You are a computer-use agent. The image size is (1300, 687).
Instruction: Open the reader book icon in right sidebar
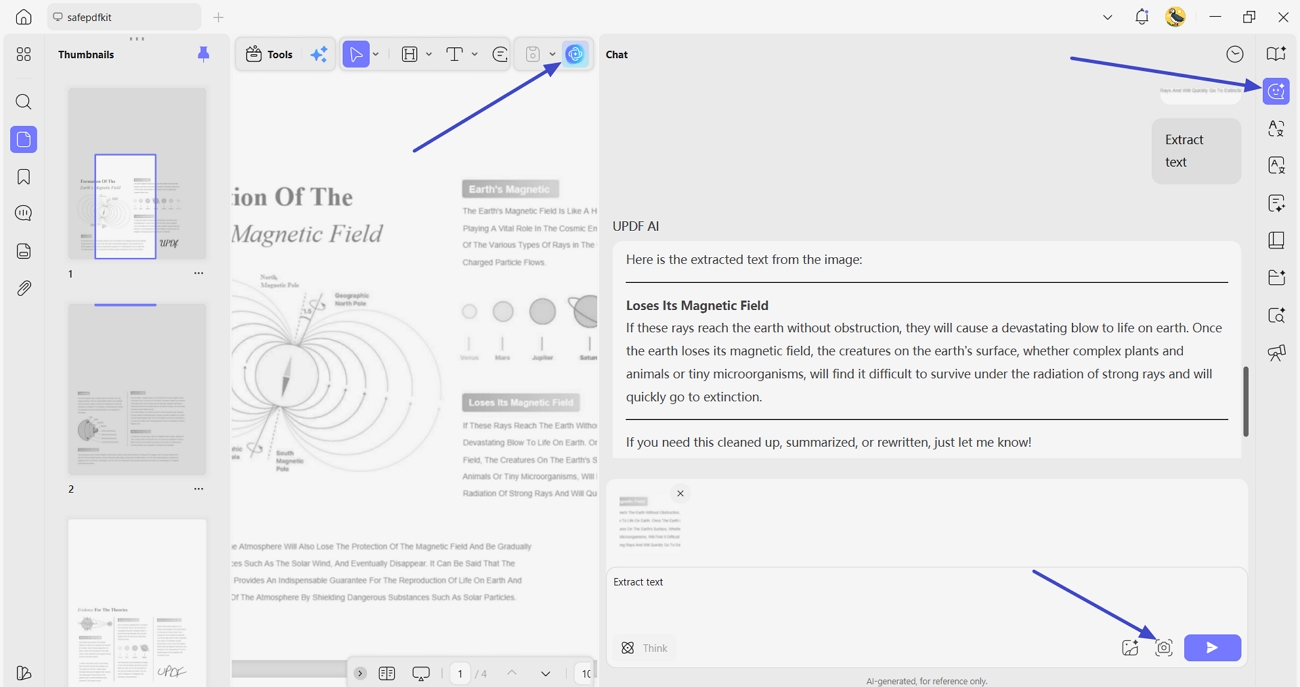pyautogui.click(x=1276, y=54)
